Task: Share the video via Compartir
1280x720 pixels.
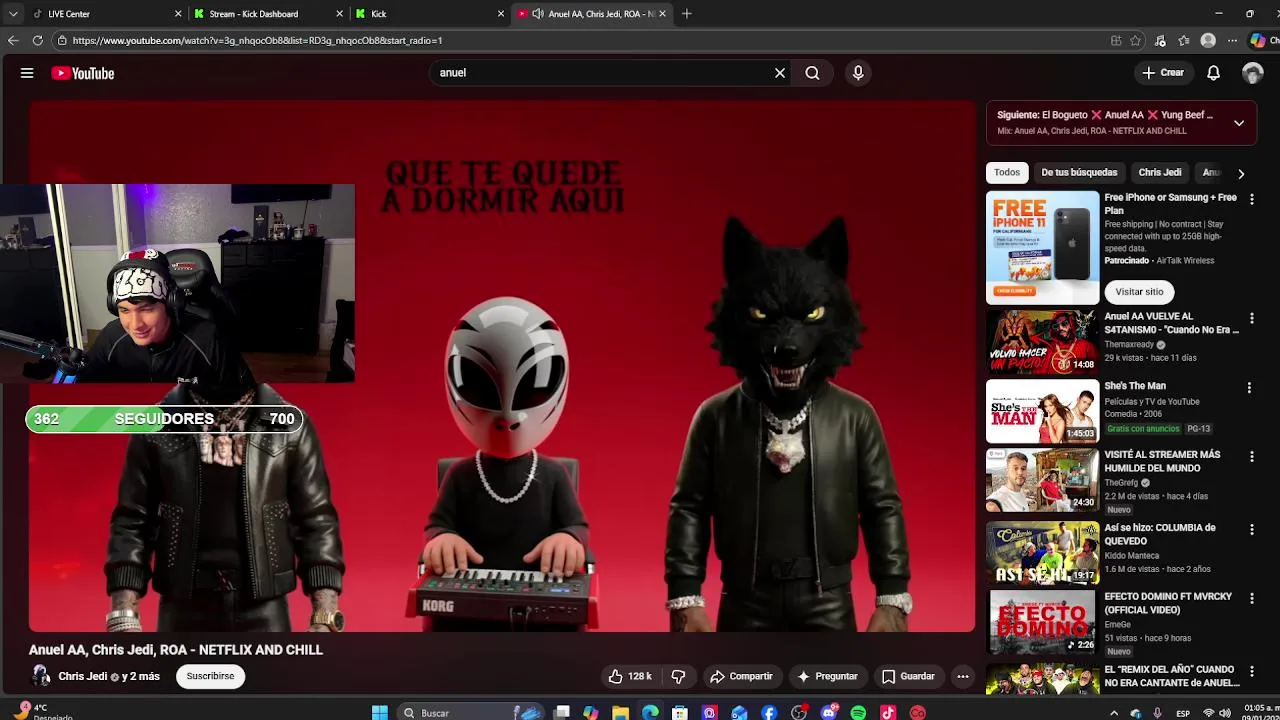Action: click(742, 677)
